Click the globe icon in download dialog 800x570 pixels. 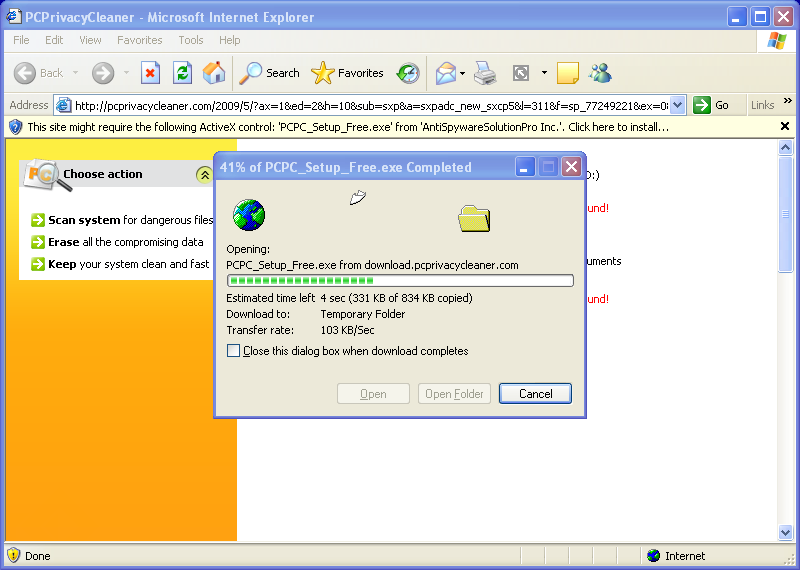(249, 215)
